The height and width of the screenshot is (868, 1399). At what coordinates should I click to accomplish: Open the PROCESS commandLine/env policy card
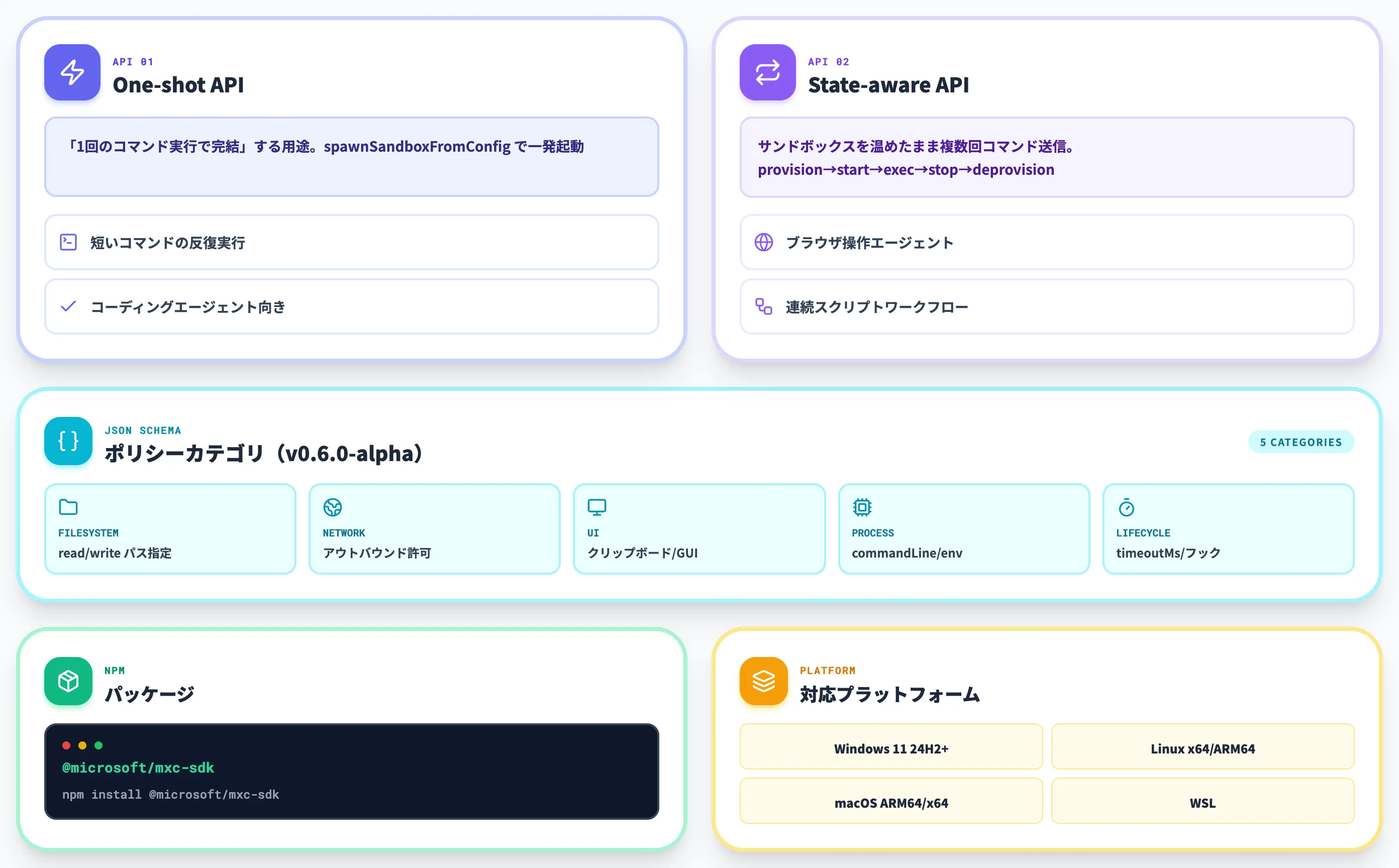tap(964, 529)
